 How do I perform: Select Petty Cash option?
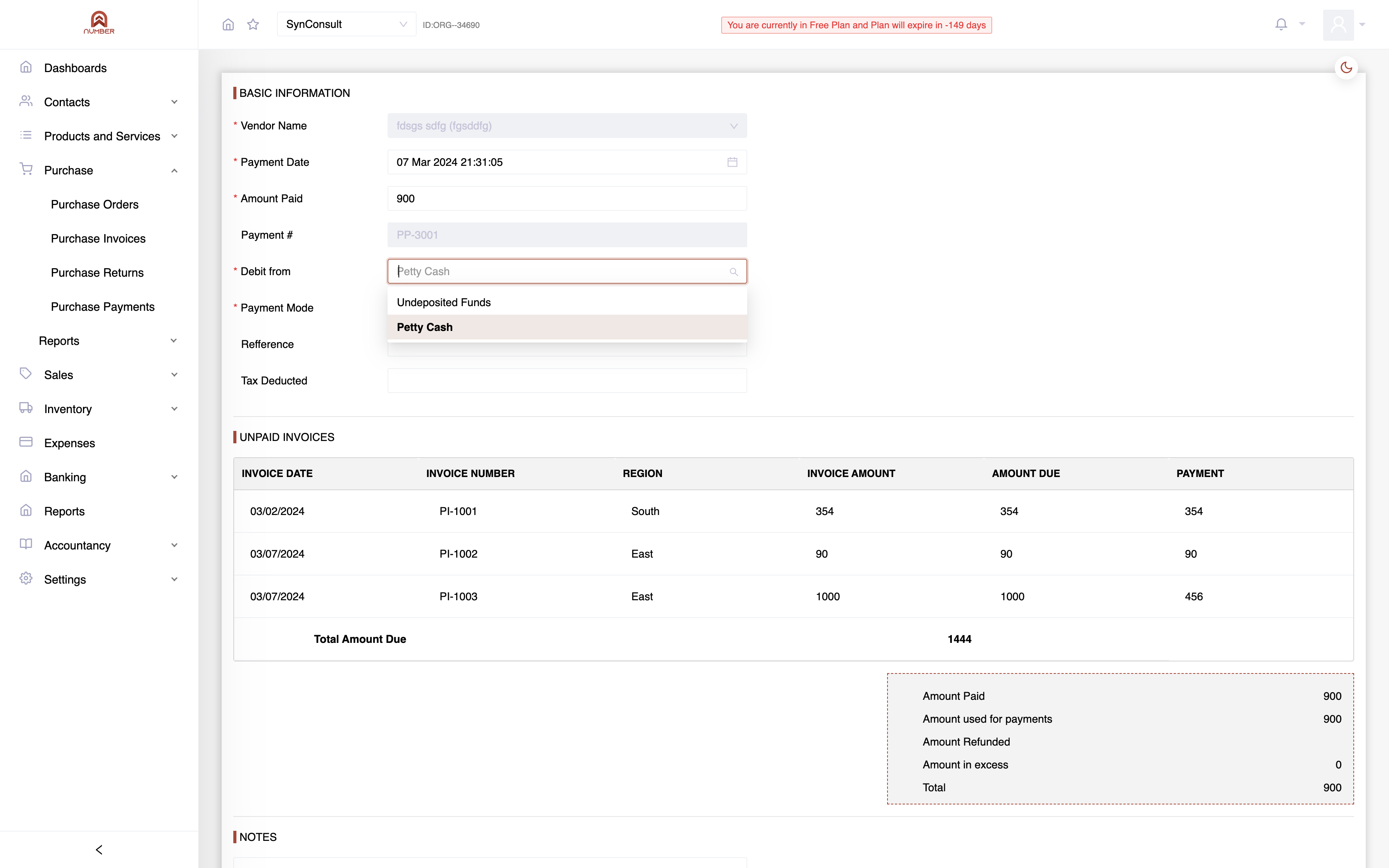pos(567,327)
